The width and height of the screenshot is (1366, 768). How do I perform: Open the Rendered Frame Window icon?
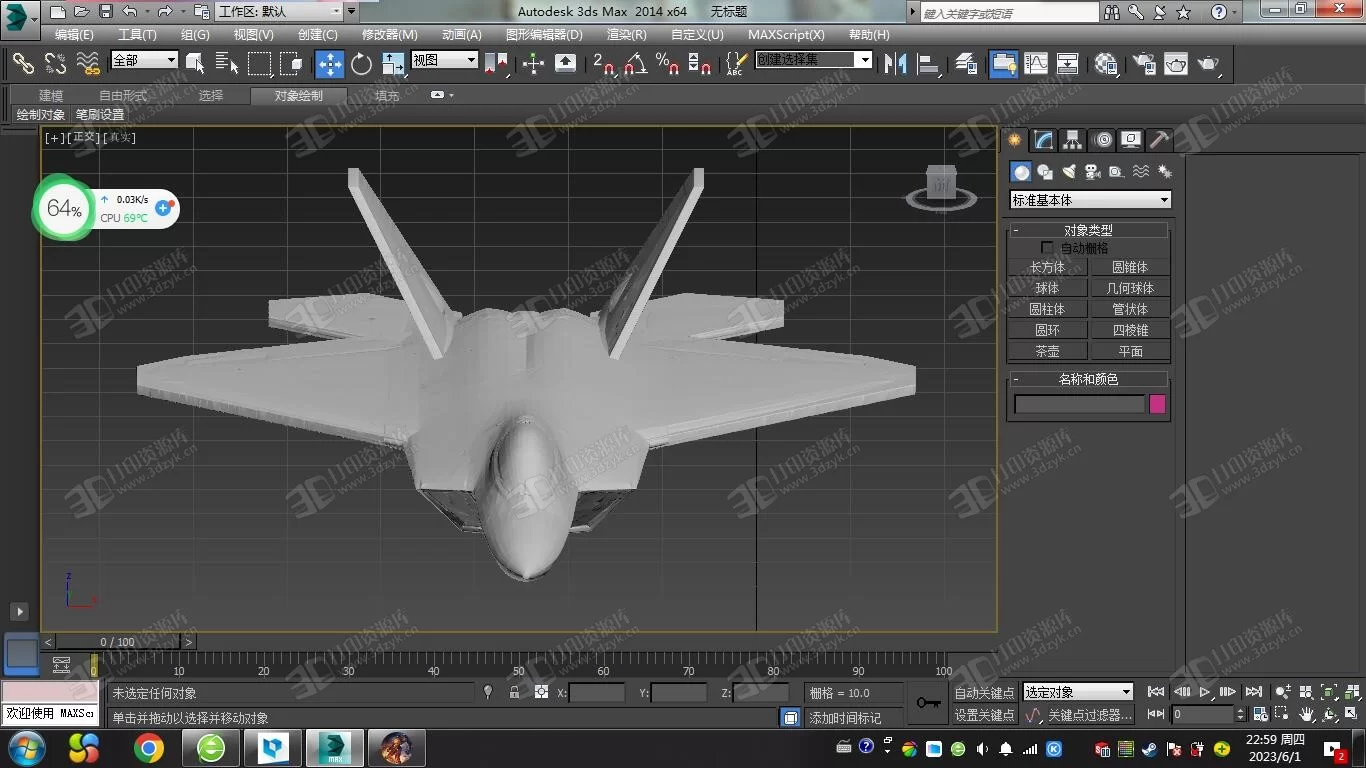coord(1176,63)
